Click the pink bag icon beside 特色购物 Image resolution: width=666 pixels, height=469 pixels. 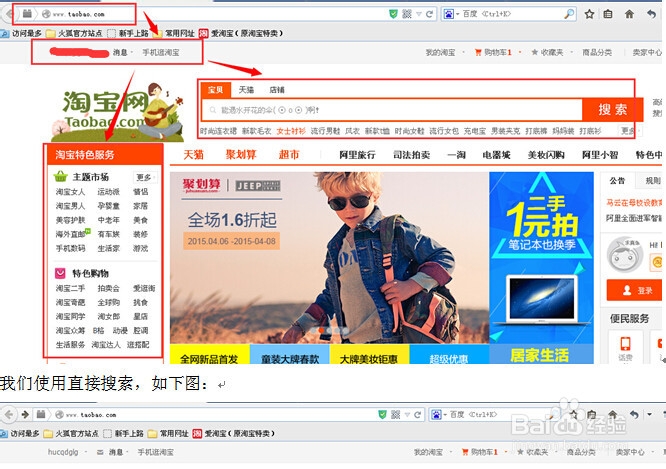click(60, 273)
